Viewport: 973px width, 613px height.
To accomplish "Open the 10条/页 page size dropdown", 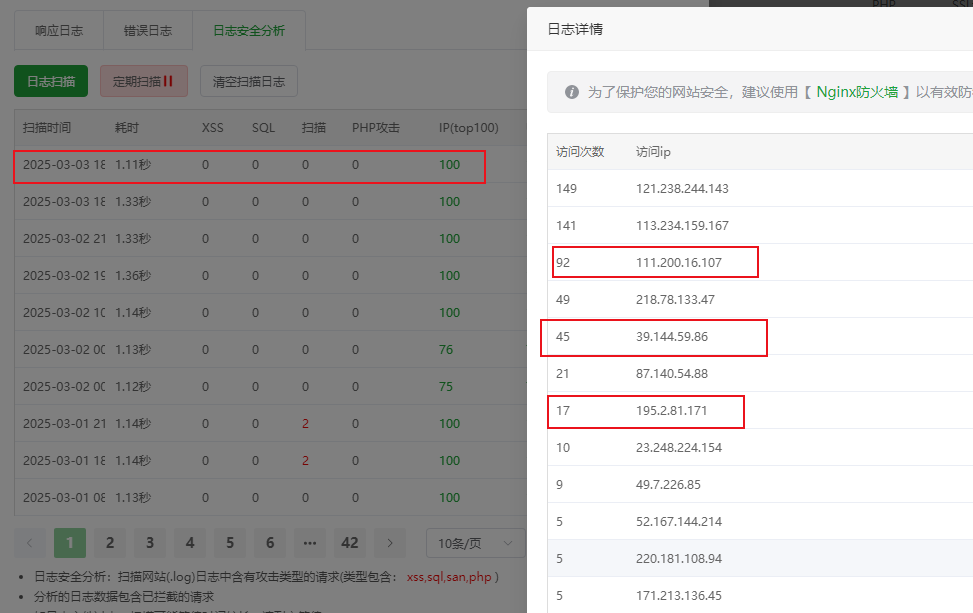I will click(x=475, y=543).
